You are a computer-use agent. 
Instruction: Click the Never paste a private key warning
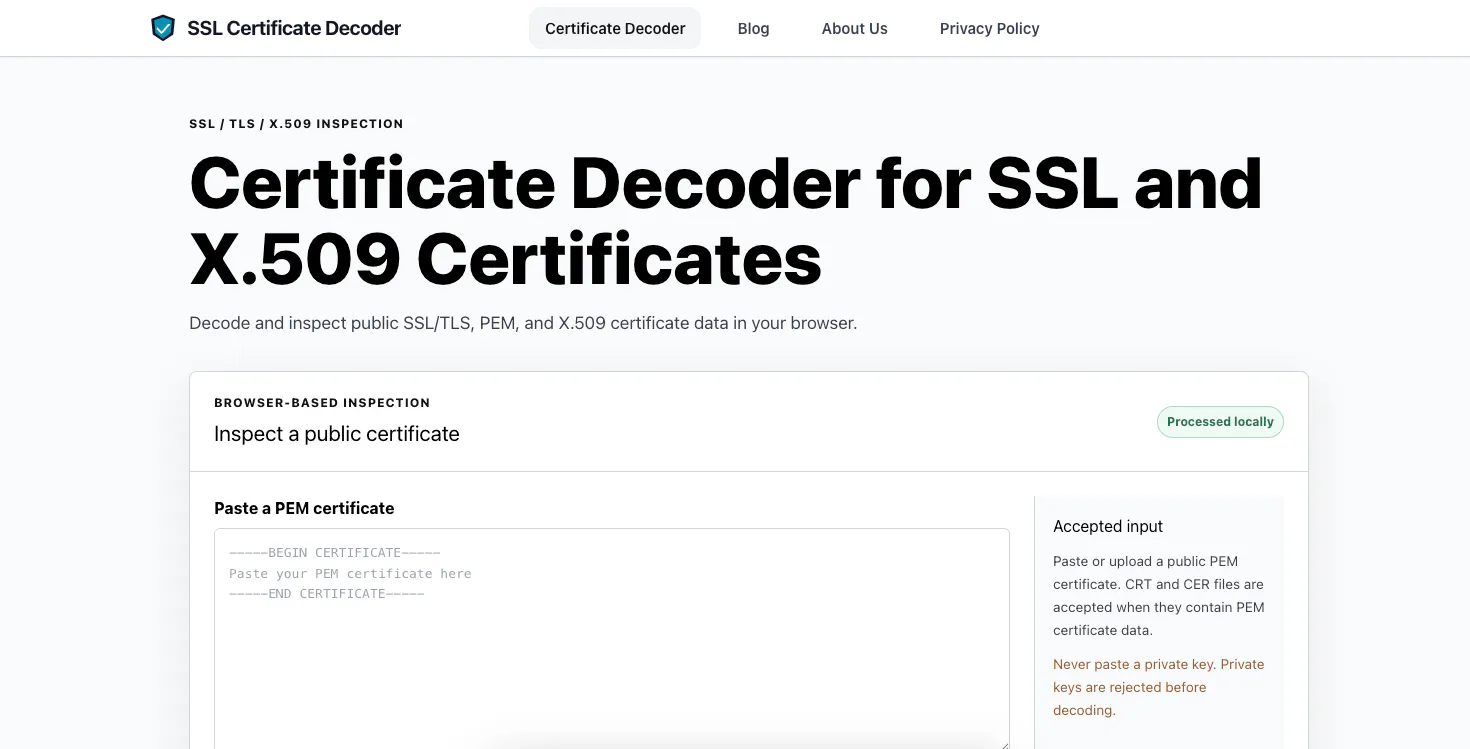point(1159,687)
